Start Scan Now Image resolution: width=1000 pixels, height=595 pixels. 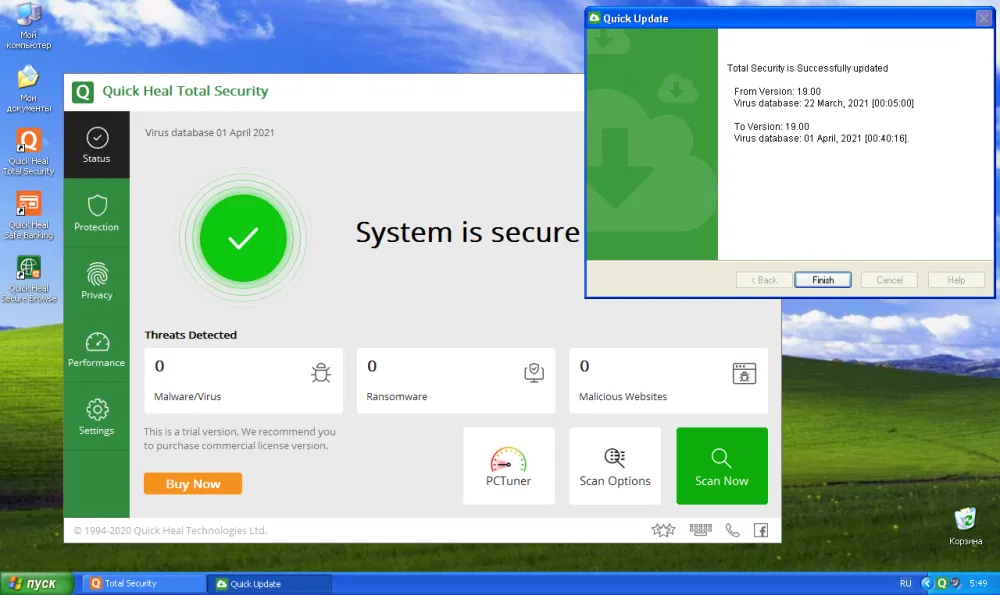pyautogui.click(x=722, y=466)
